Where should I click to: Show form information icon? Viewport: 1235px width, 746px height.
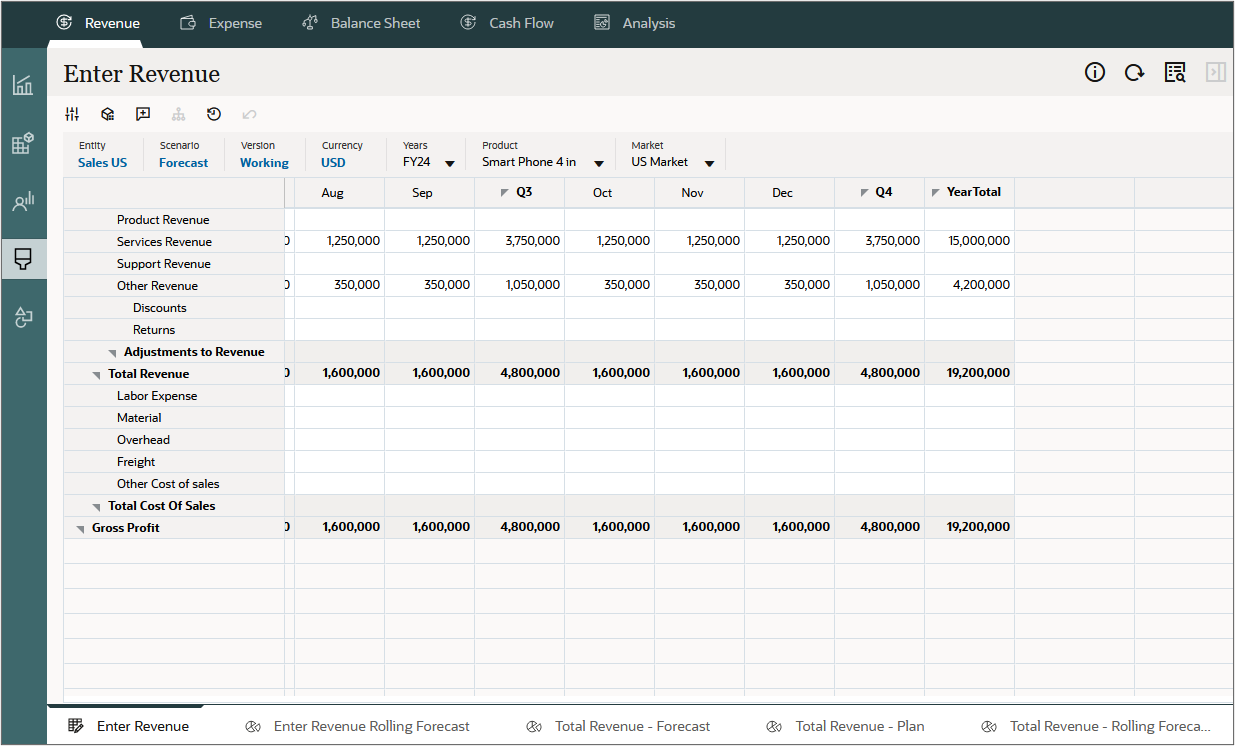coord(1095,72)
